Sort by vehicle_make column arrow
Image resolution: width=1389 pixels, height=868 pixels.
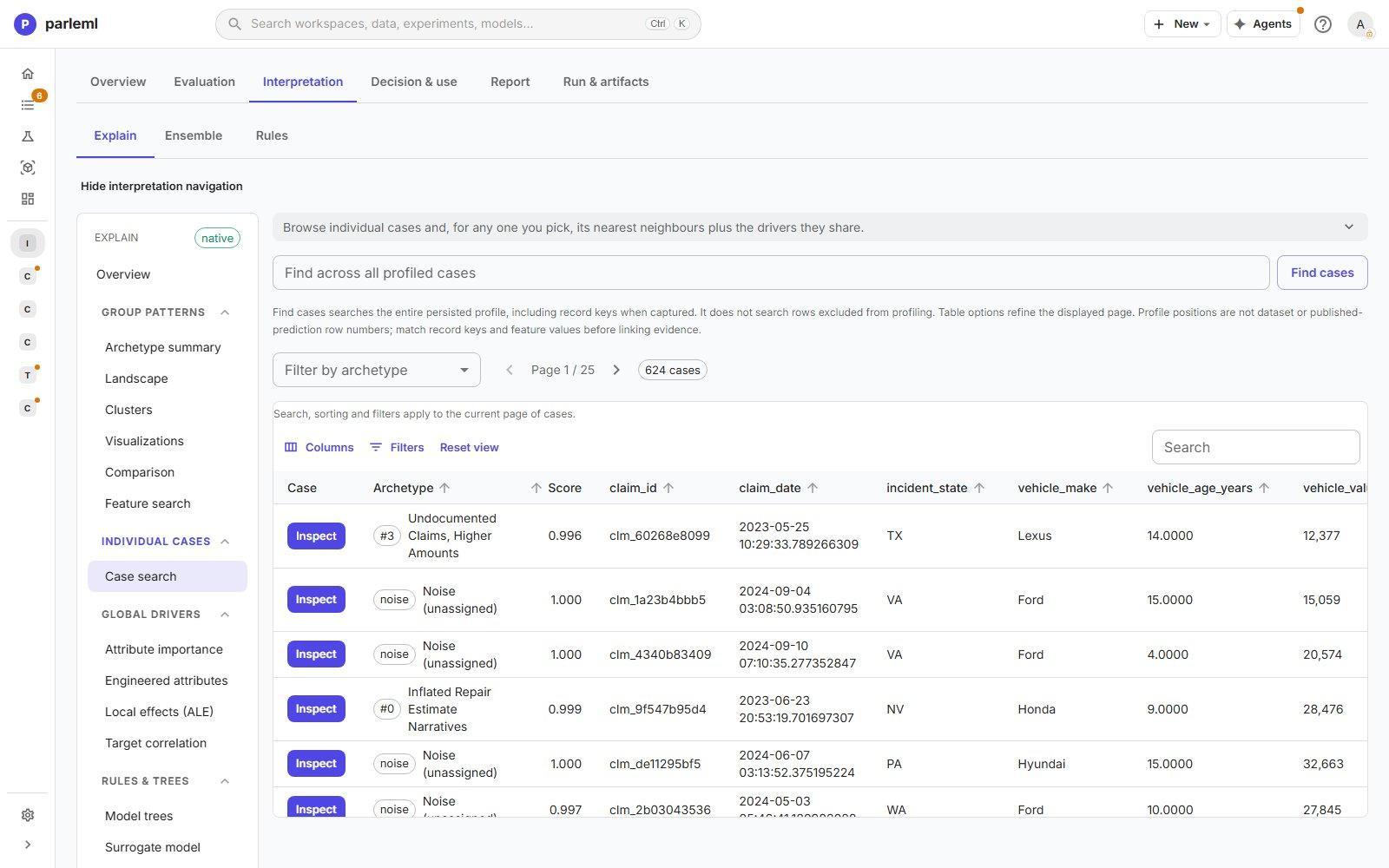[1108, 488]
